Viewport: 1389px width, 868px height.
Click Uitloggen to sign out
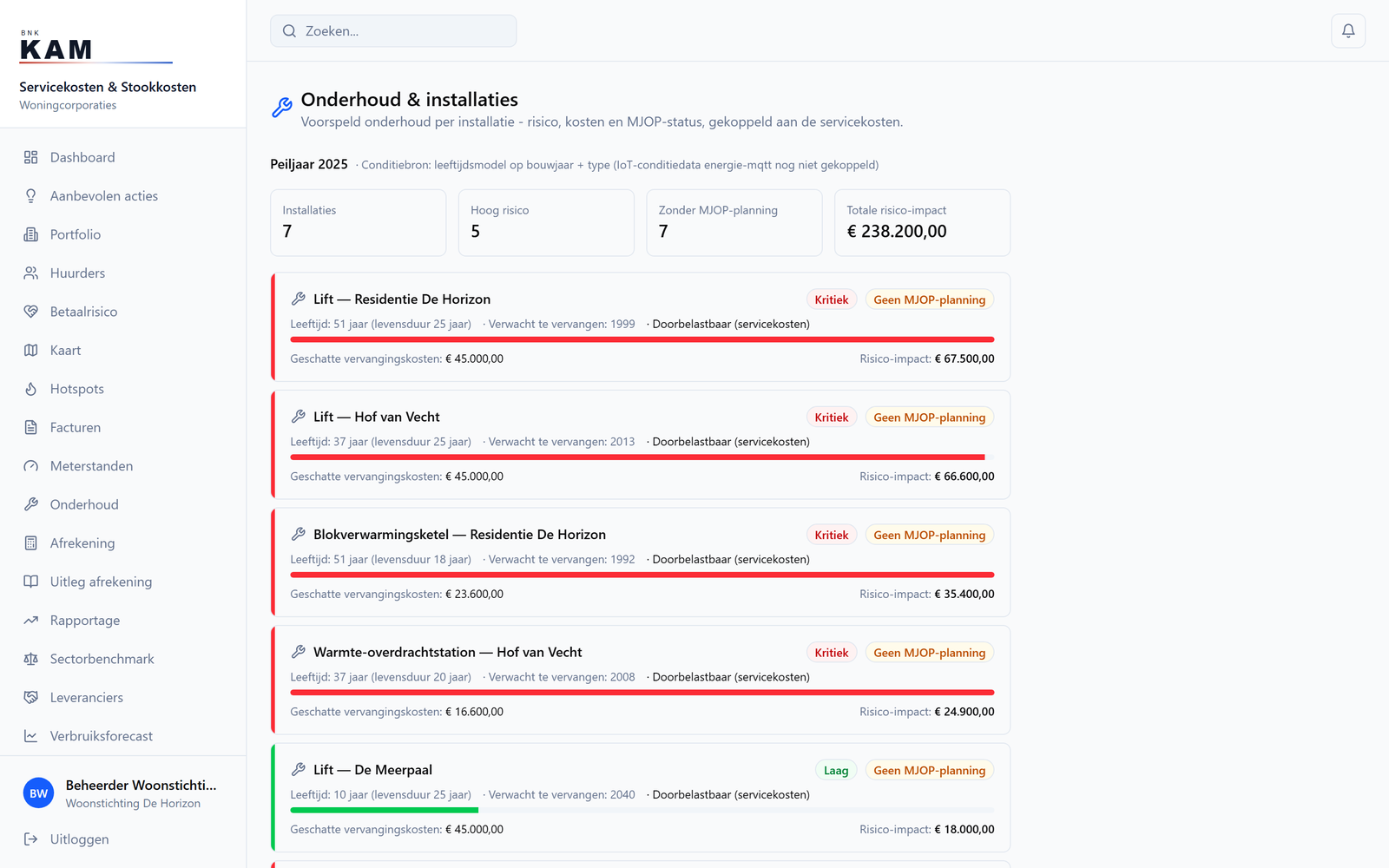point(123,839)
